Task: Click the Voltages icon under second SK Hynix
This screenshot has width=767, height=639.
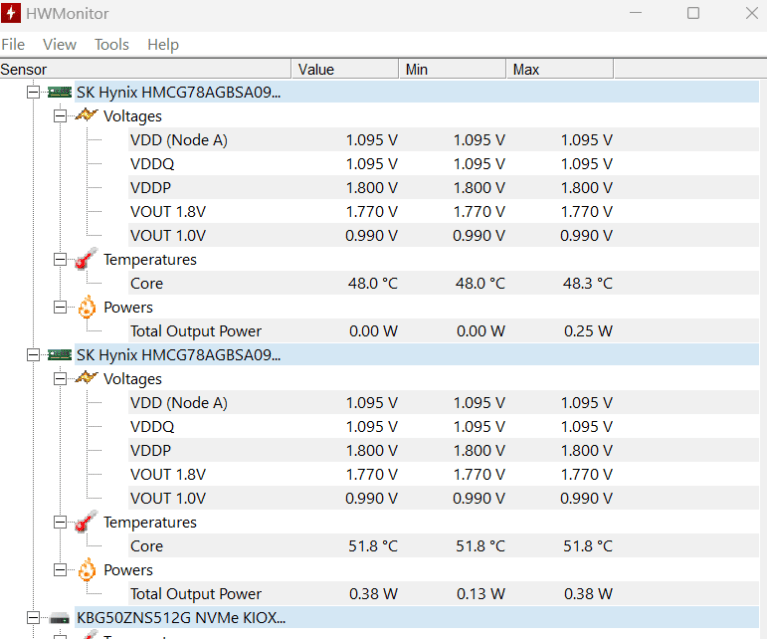Action: pyautogui.click(x=87, y=378)
